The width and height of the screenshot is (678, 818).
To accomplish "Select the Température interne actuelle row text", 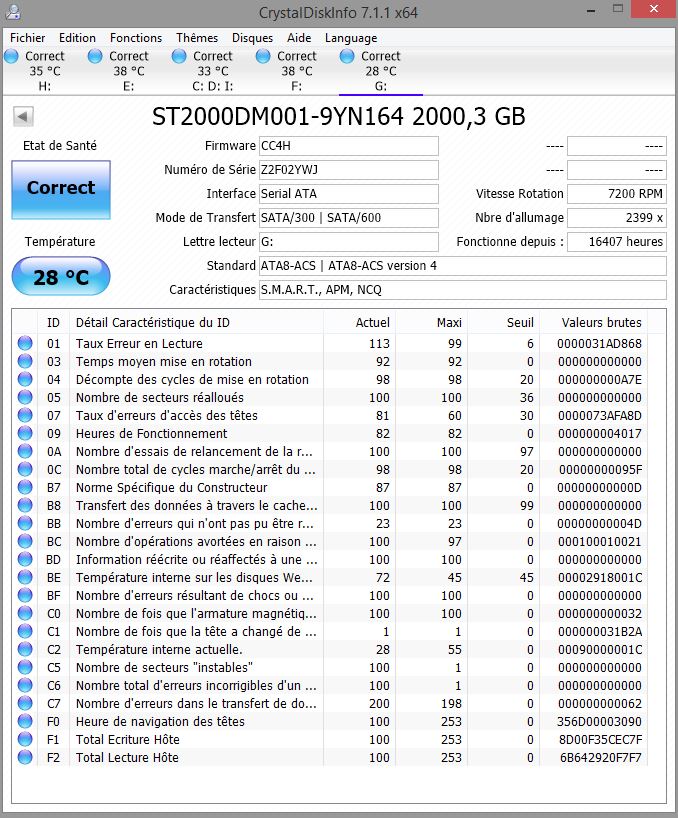I will click(159, 649).
